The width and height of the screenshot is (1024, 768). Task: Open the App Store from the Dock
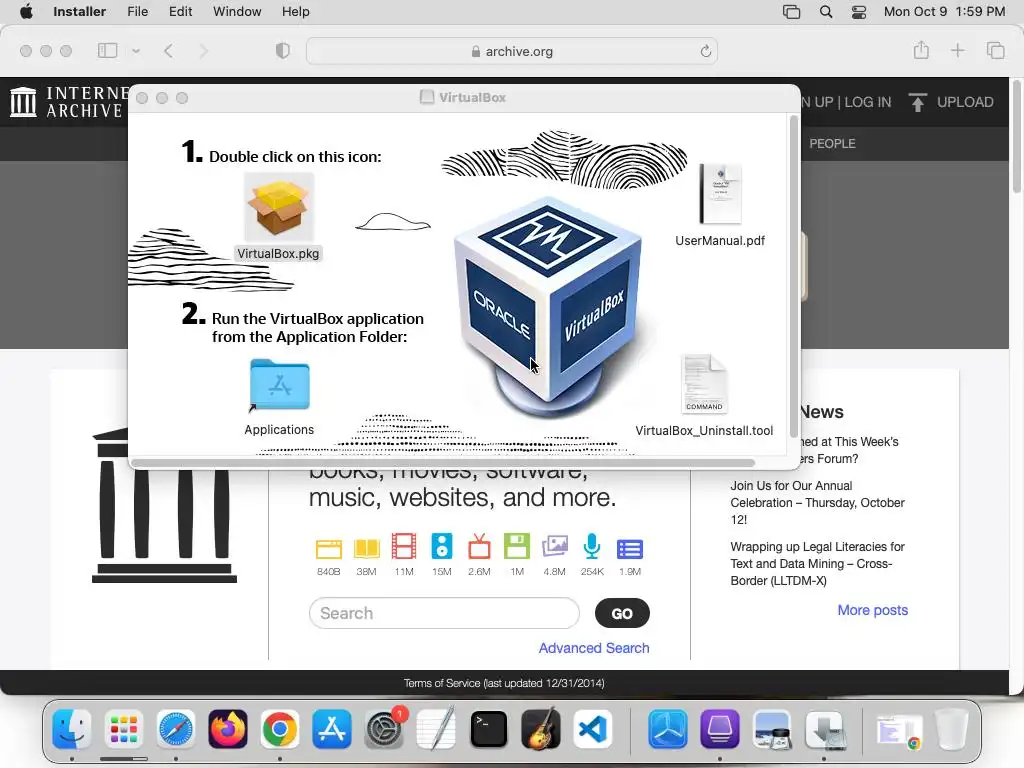(332, 729)
